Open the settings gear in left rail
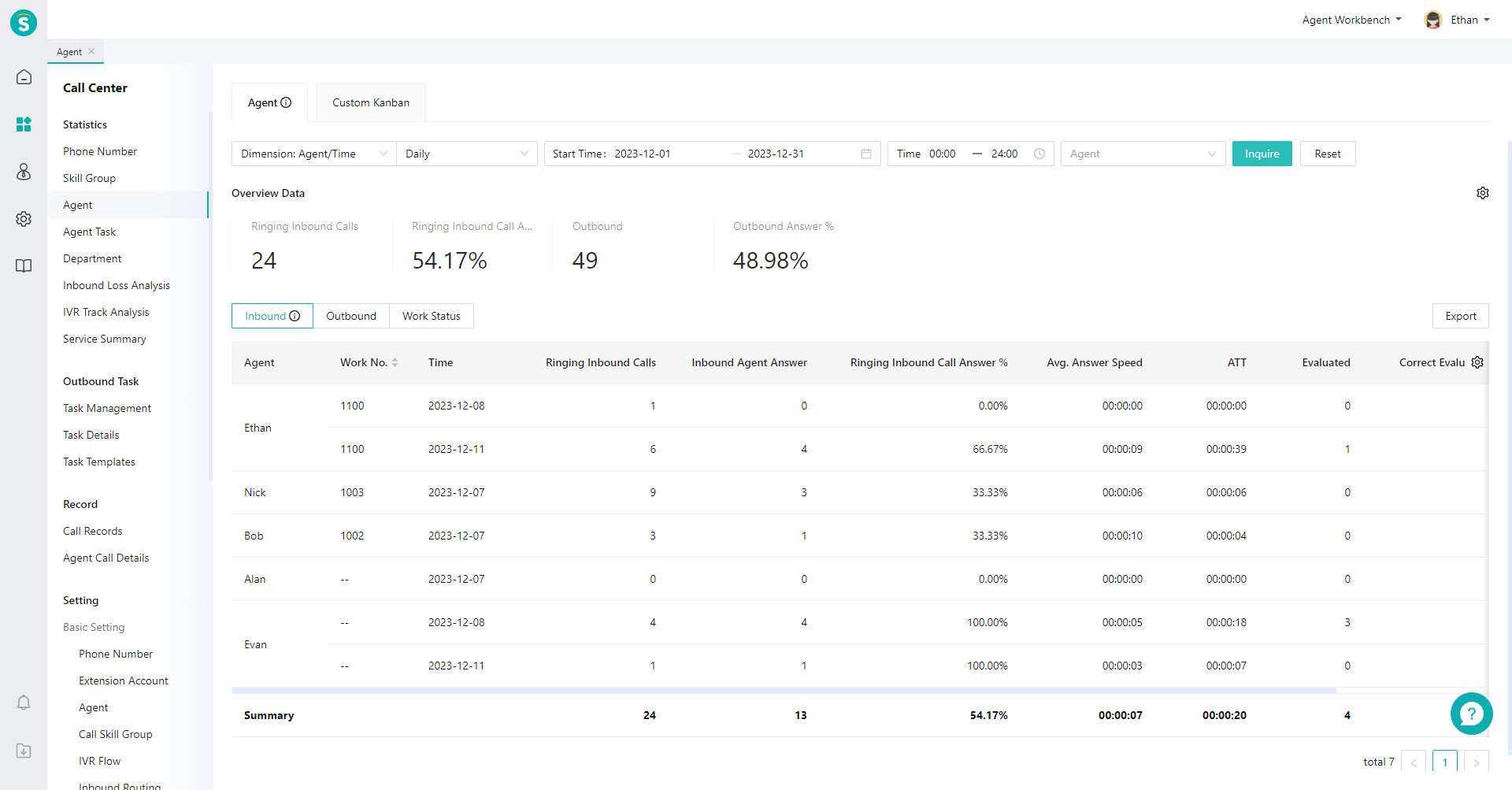This screenshot has height=790, width=1512. [x=24, y=219]
